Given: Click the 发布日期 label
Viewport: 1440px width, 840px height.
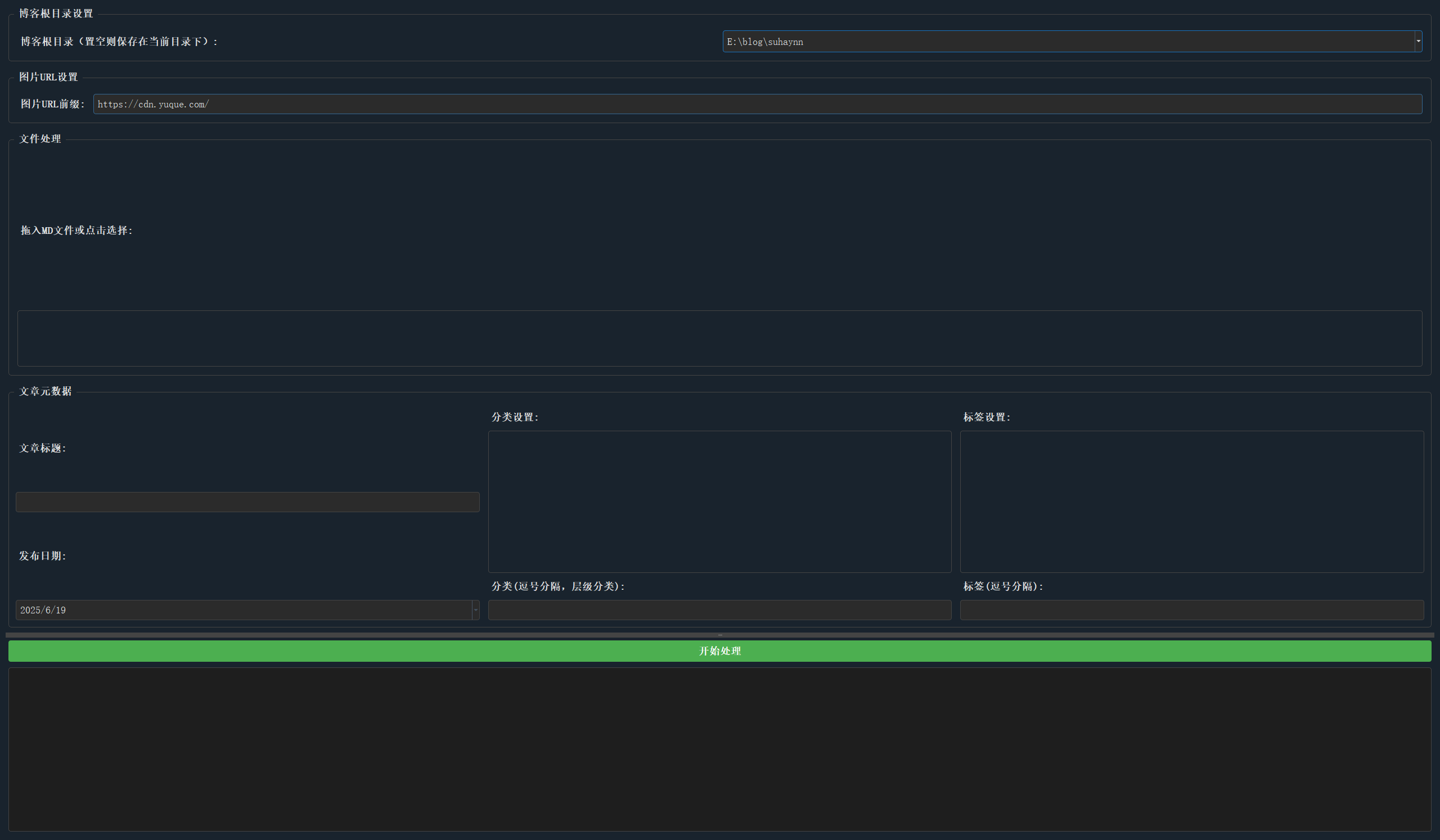Looking at the screenshot, I should (x=43, y=556).
